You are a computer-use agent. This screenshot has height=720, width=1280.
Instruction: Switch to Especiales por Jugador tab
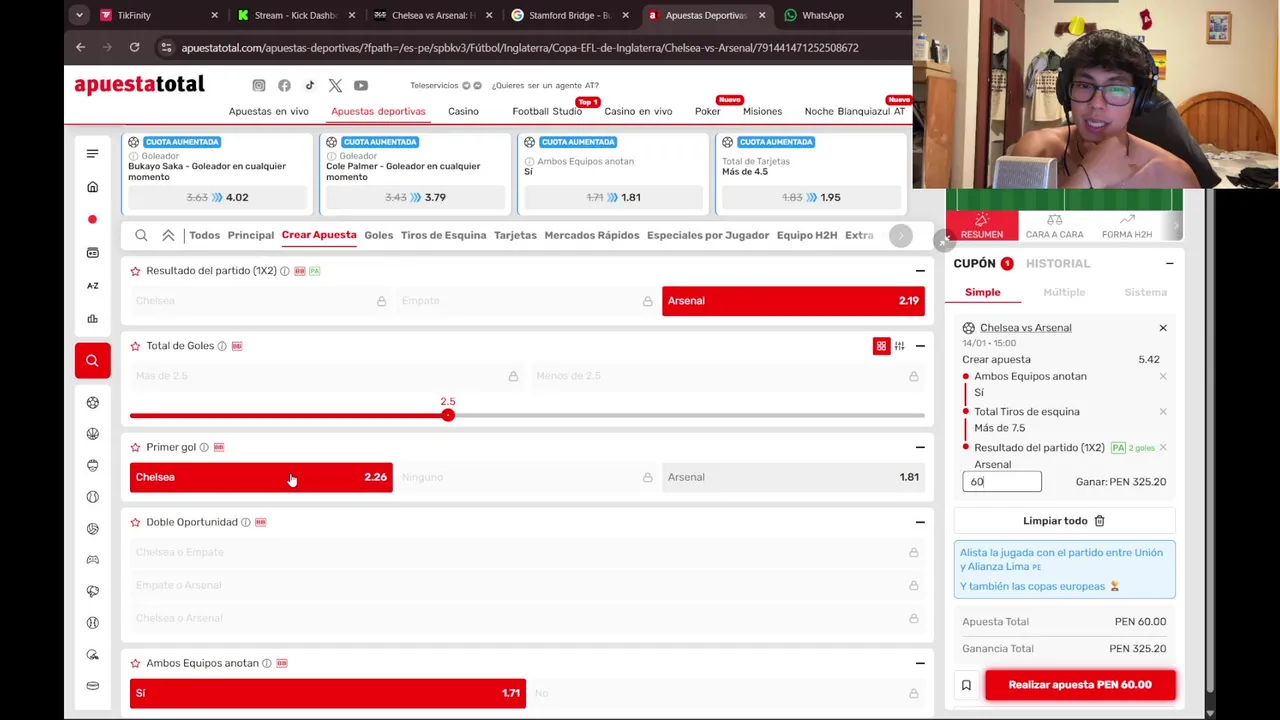(x=708, y=235)
